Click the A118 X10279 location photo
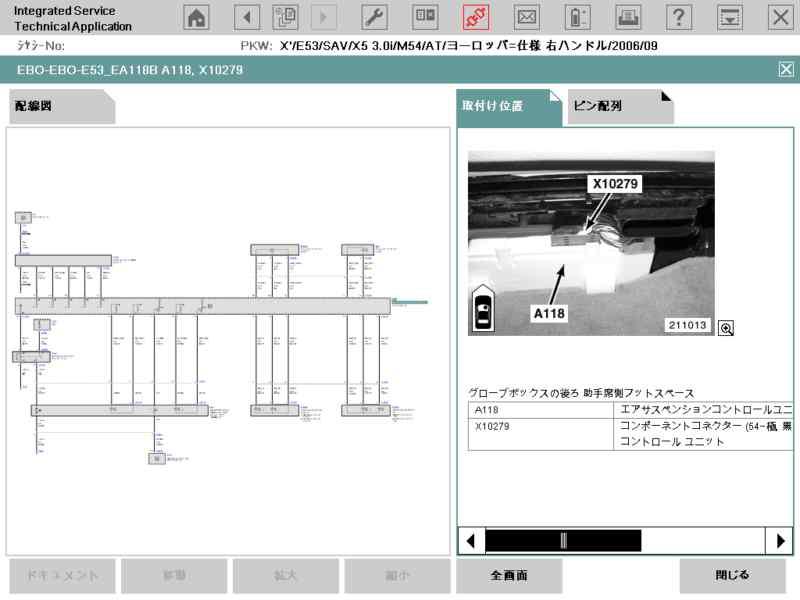The width and height of the screenshot is (800, 600). pos(591,243)
